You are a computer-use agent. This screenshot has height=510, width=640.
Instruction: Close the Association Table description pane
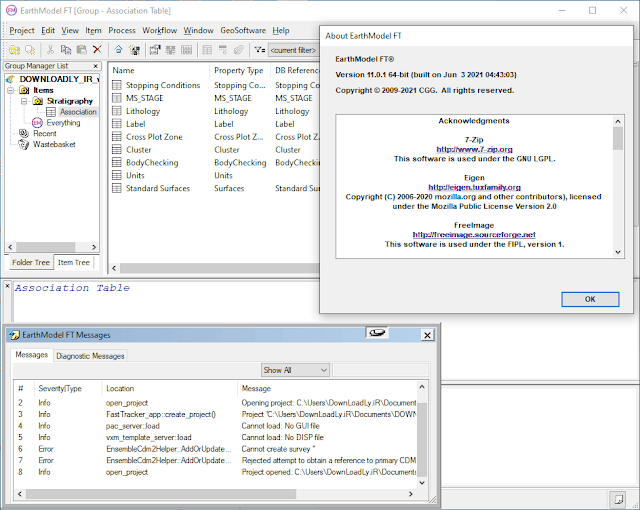coord(7,286)
